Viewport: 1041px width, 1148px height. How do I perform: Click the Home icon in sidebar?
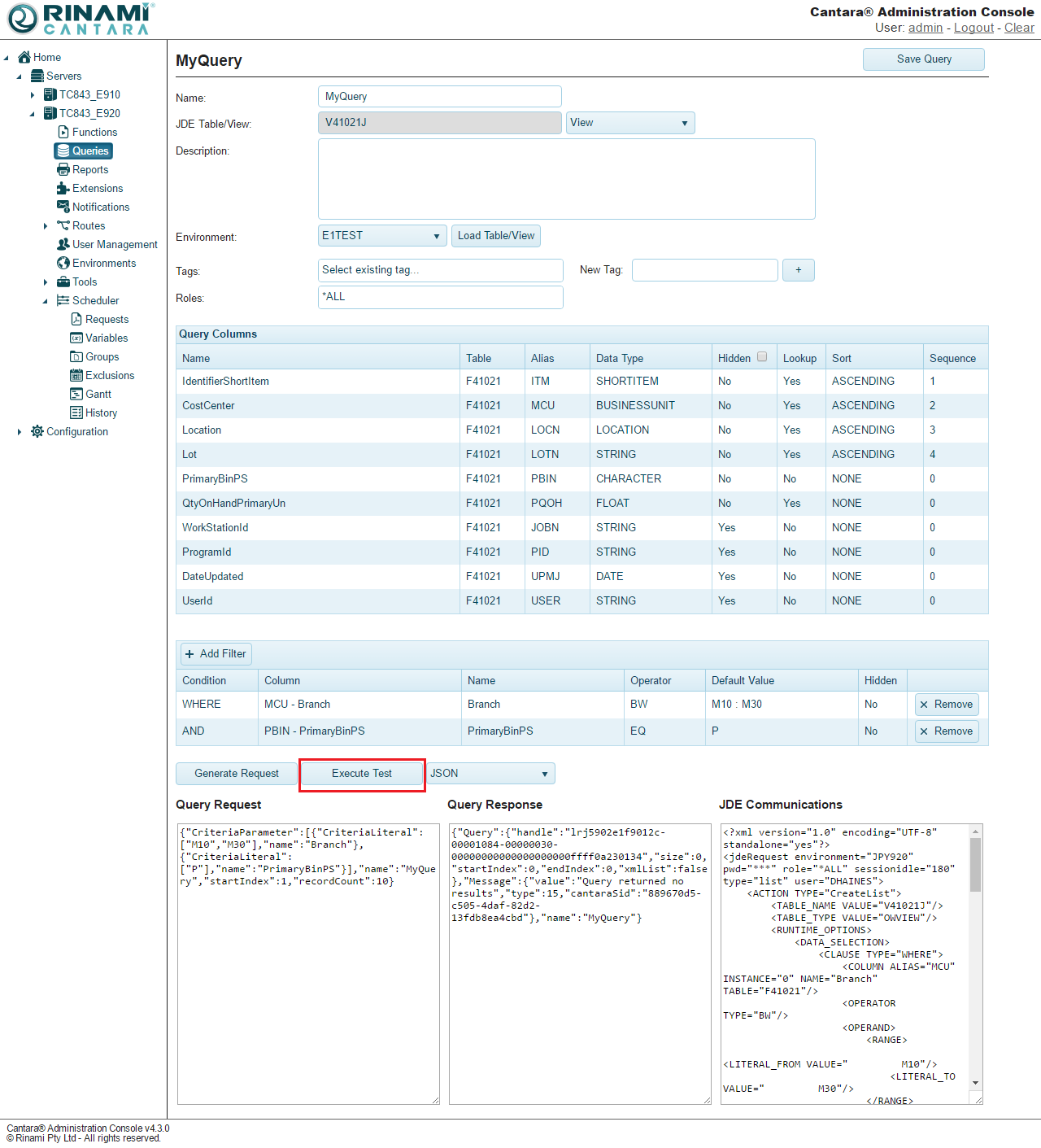pyautogui.click(x=24, y=57)
